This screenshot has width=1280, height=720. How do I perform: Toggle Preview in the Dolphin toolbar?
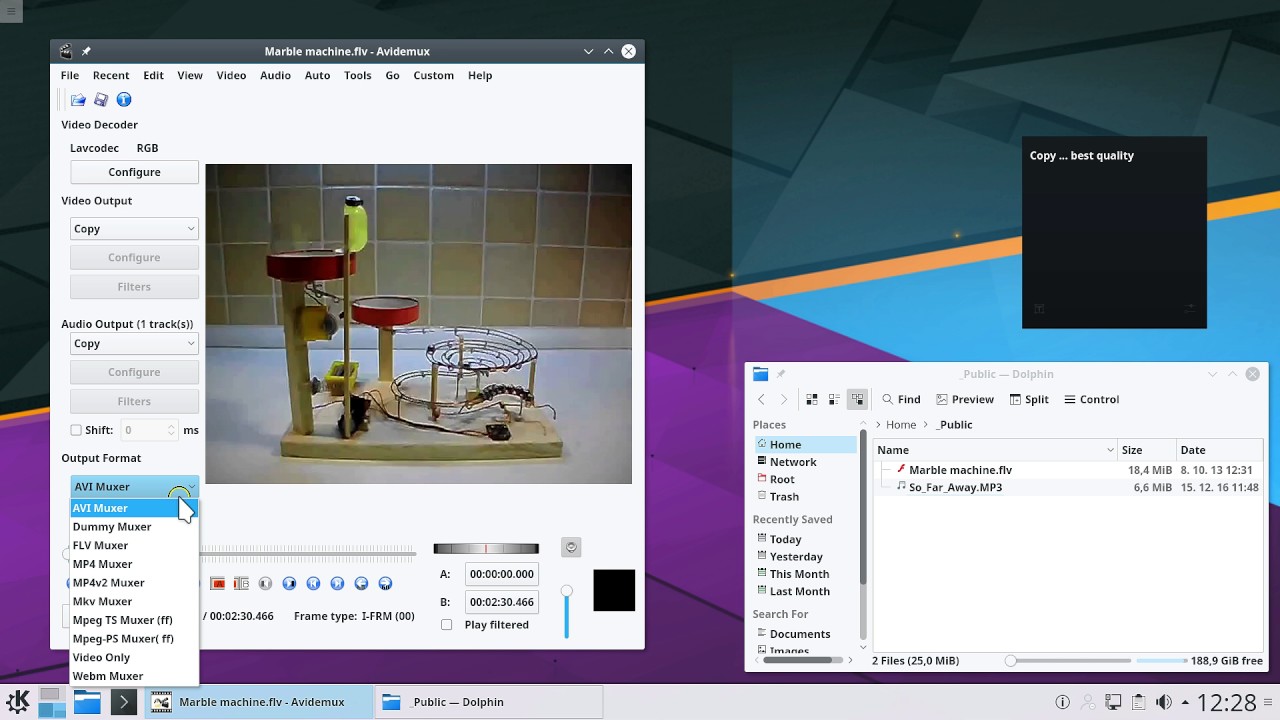963,399
